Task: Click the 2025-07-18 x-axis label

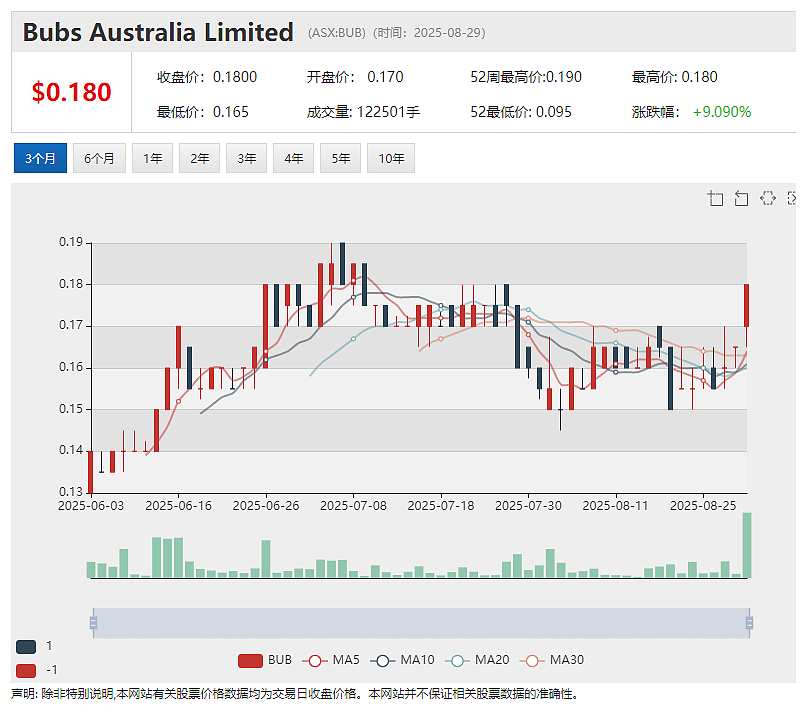Action: (441, 506)
